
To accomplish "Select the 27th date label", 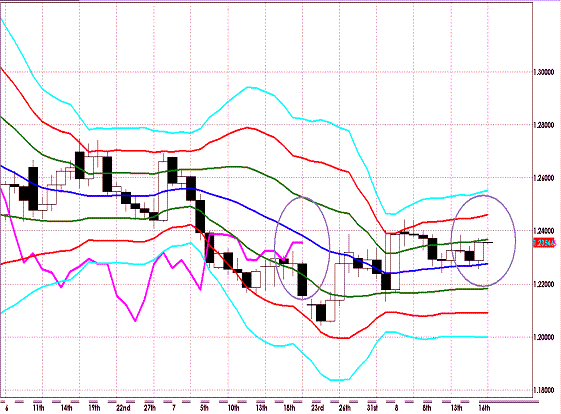I will (150, 408).
